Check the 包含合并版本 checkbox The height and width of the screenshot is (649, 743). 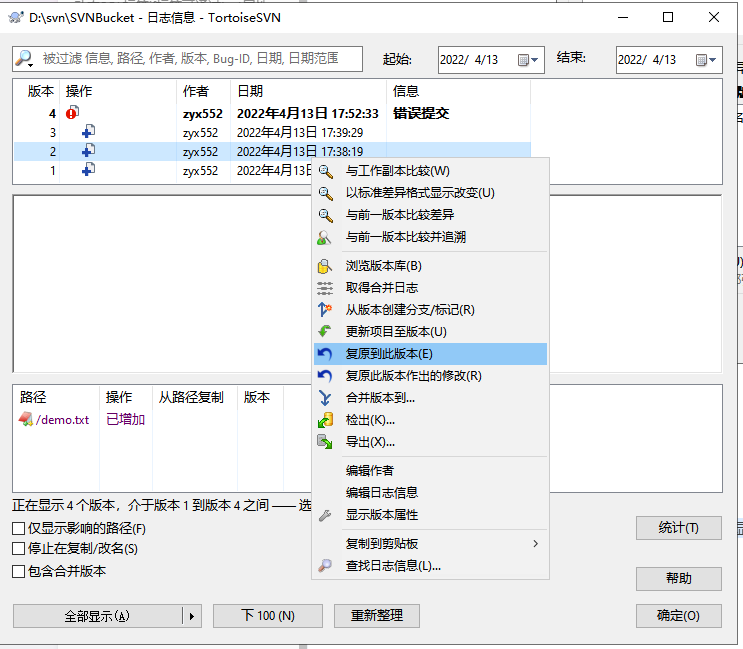pyautogui.click(x=18, y=571)
